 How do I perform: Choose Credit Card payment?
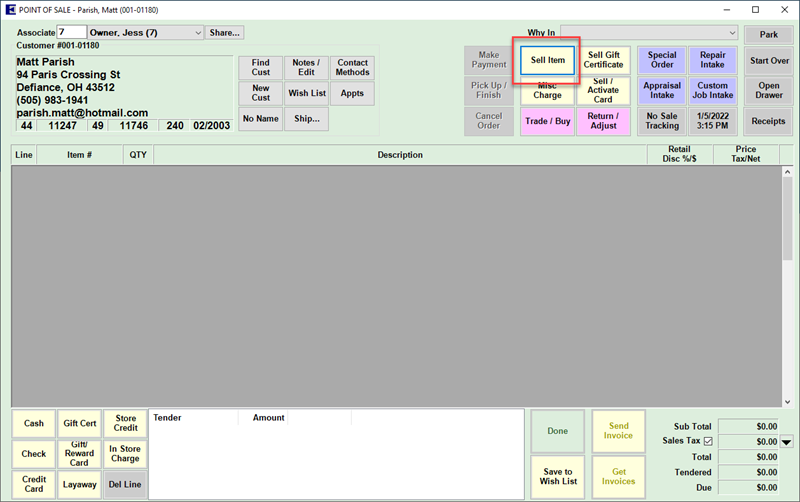coord(34,485)
